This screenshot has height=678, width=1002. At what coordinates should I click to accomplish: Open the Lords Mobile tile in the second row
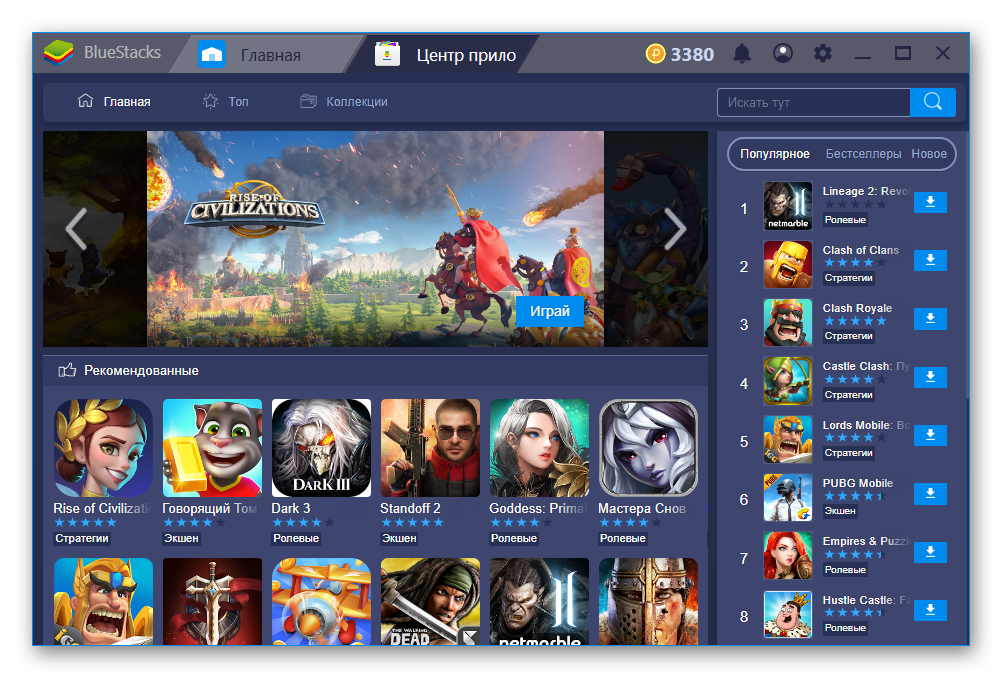tap(103, 601)
